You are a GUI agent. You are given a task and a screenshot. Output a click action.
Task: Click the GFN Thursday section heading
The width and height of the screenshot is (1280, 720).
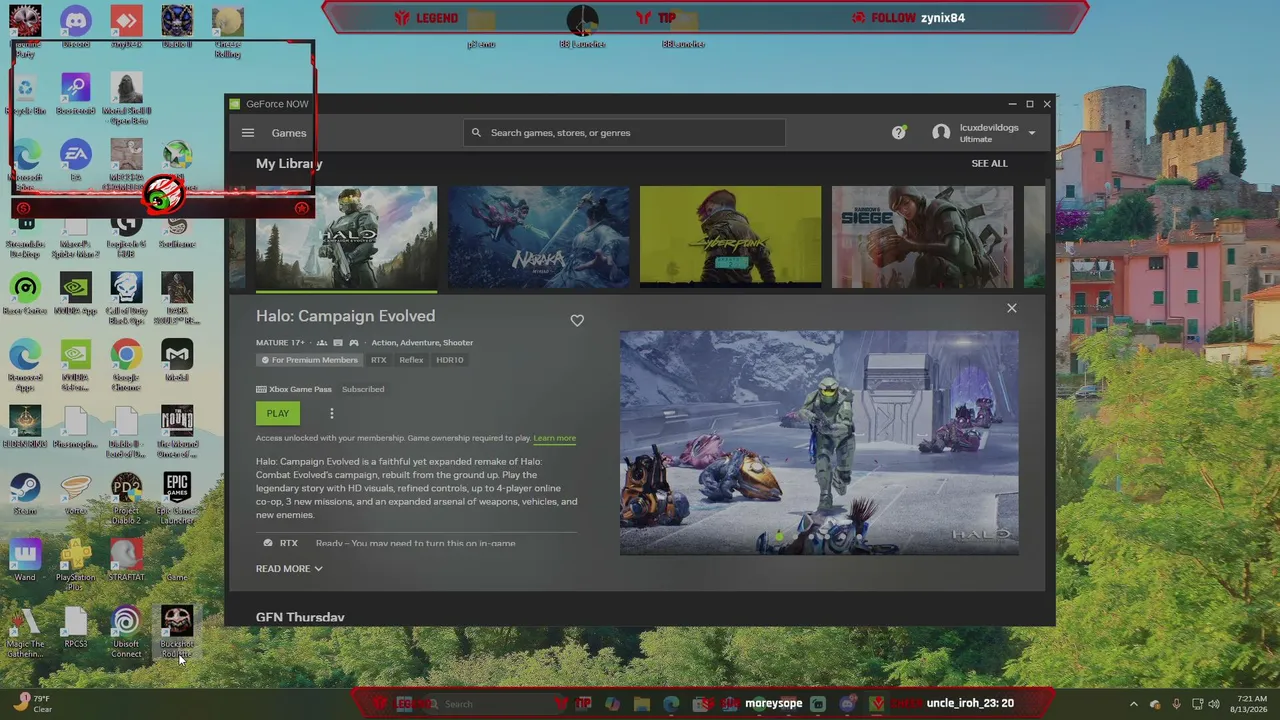tap(300, 617)
